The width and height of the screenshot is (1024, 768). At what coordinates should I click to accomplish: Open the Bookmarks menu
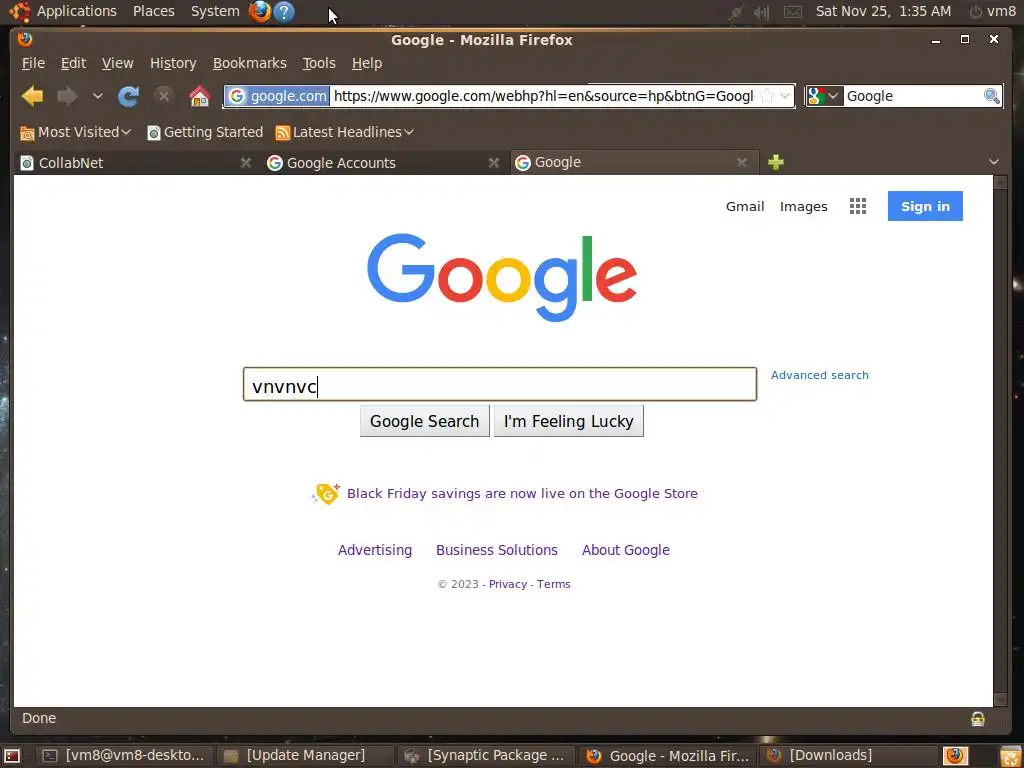(x=249, y=63)
